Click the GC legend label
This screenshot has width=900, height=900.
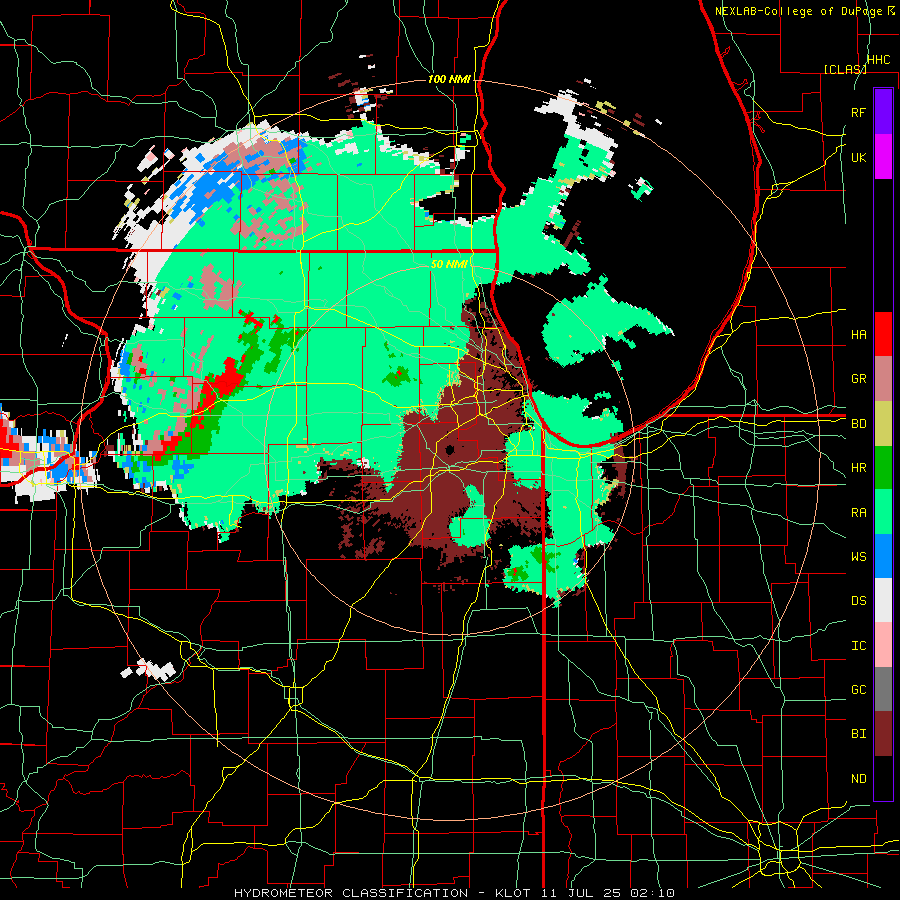[x=858, y=689]
